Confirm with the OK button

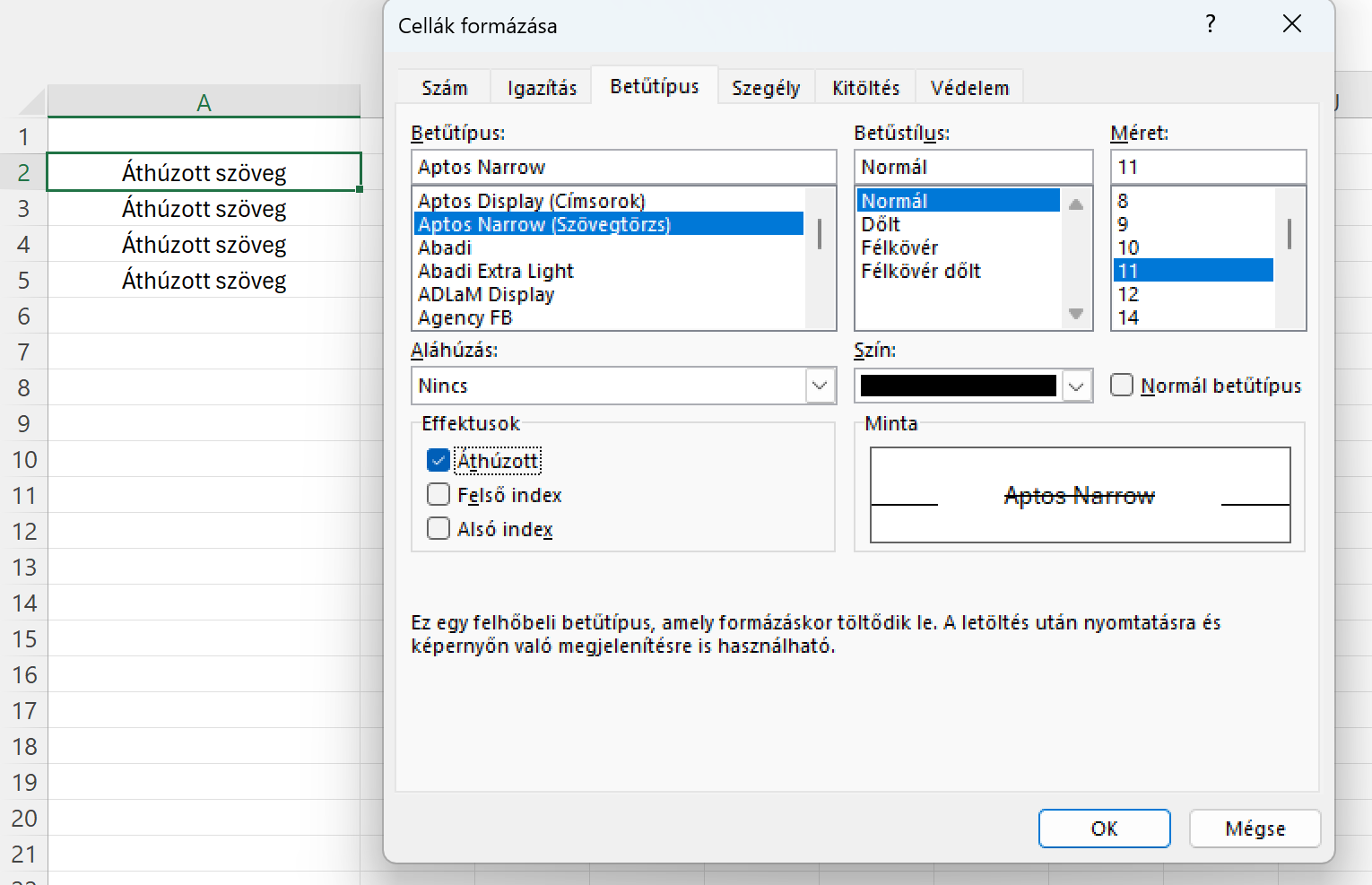(x=1104, y=829)
